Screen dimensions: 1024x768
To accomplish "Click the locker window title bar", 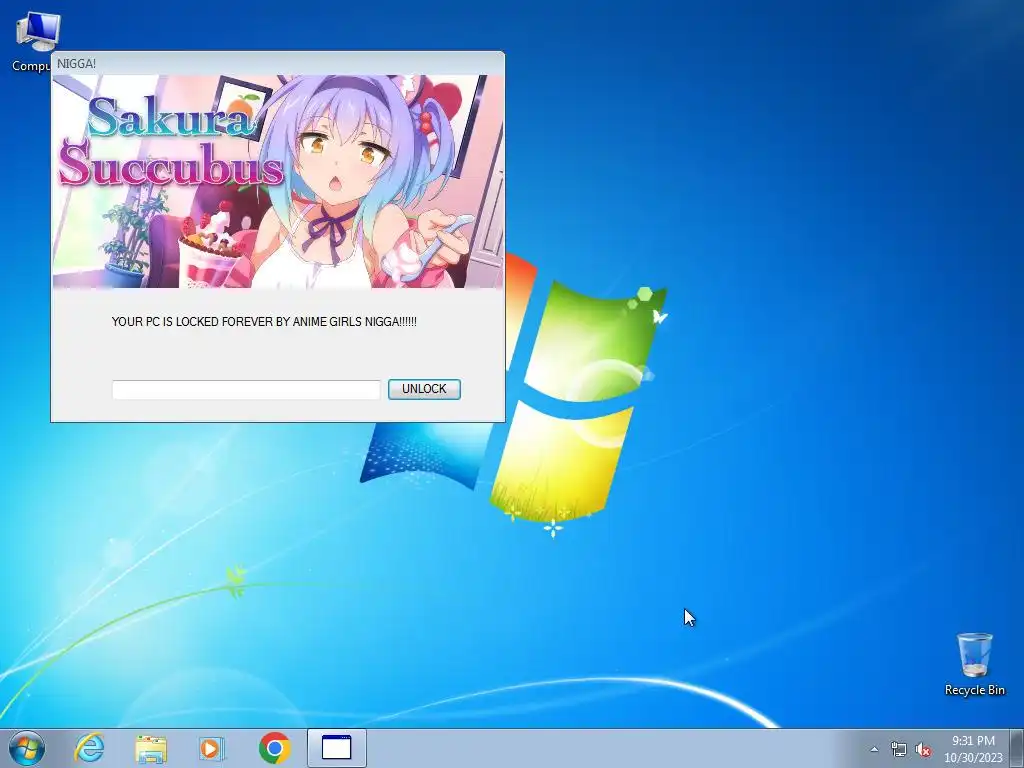I will coord(278,63).
